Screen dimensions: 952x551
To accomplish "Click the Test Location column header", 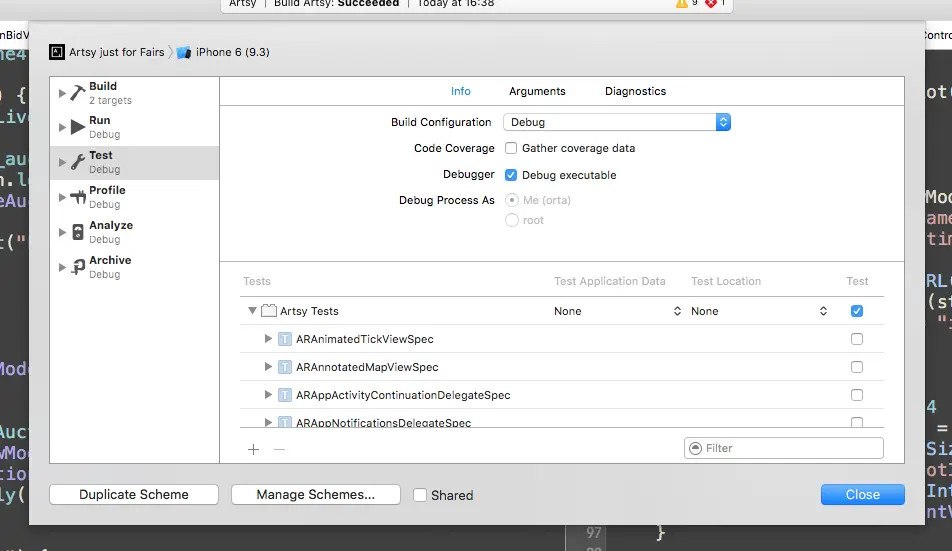I will tap(726, 281).
